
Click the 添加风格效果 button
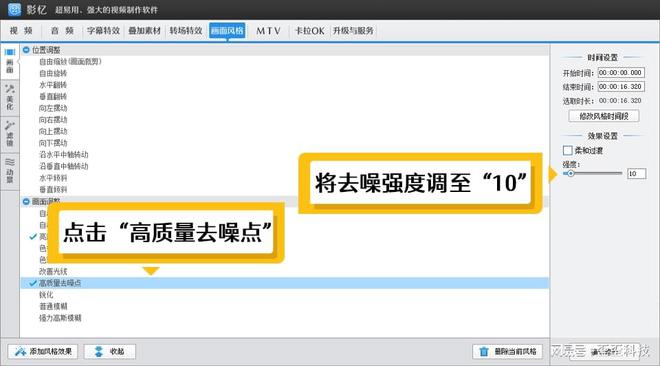point(43,351)
